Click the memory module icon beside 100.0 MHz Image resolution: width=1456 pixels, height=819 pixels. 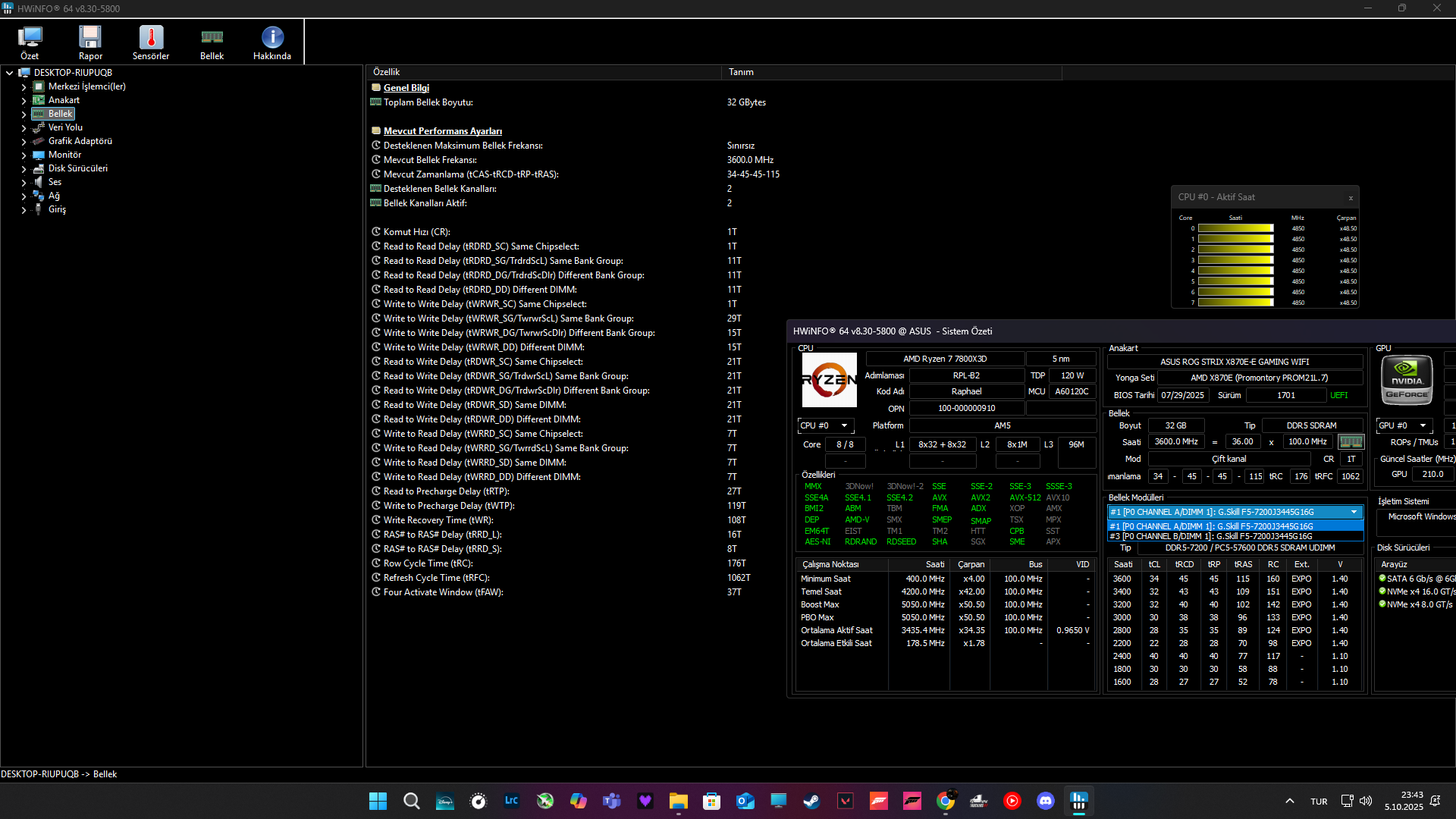coord(1351,441)
